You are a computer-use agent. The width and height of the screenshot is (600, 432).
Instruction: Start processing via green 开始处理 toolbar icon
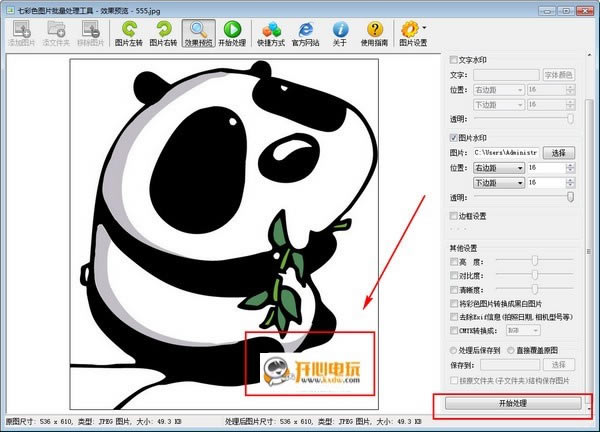pos(232,34)
